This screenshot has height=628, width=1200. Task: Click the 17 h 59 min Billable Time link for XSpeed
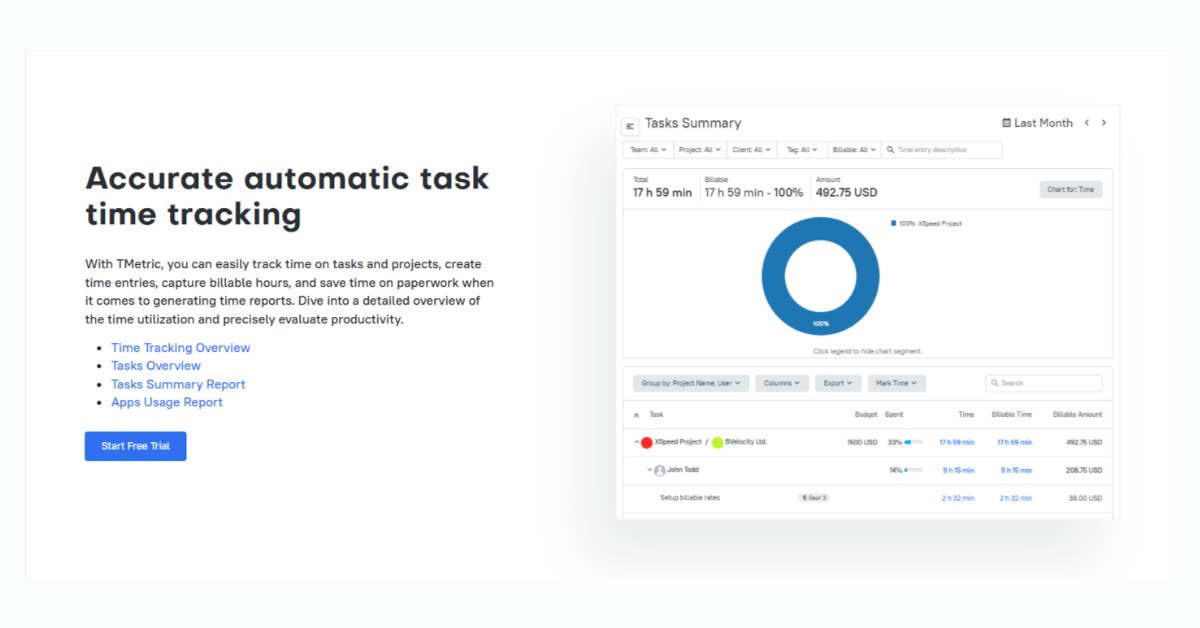(x=1014, y=442)
